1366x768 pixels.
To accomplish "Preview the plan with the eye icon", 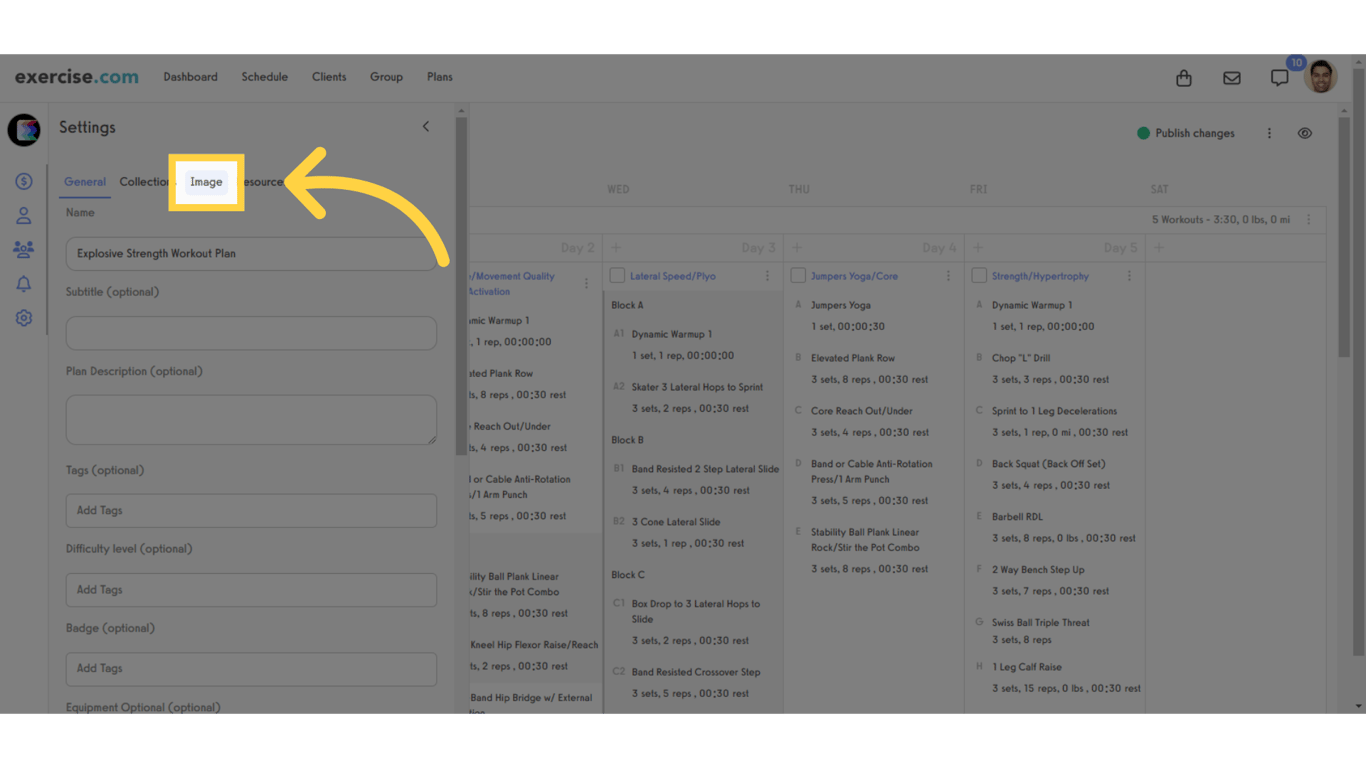I will point(1305,132).
